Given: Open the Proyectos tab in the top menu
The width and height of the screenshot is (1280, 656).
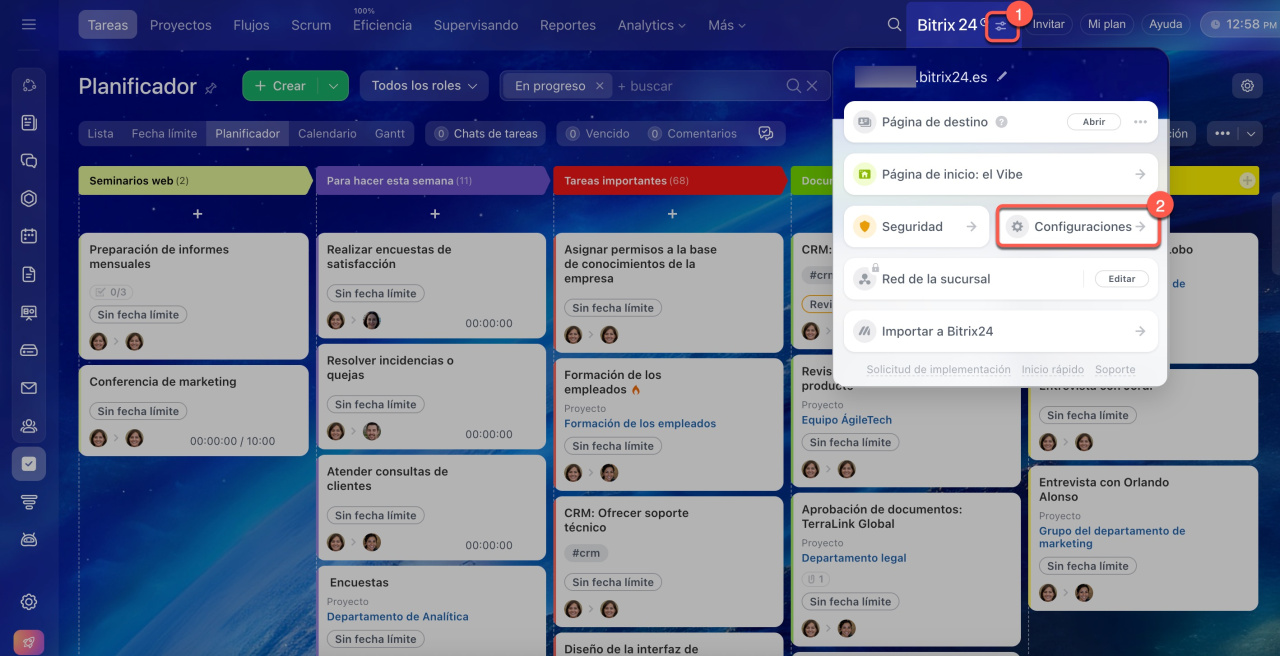Looking at the screenshot, I should (x=180, y=25).
